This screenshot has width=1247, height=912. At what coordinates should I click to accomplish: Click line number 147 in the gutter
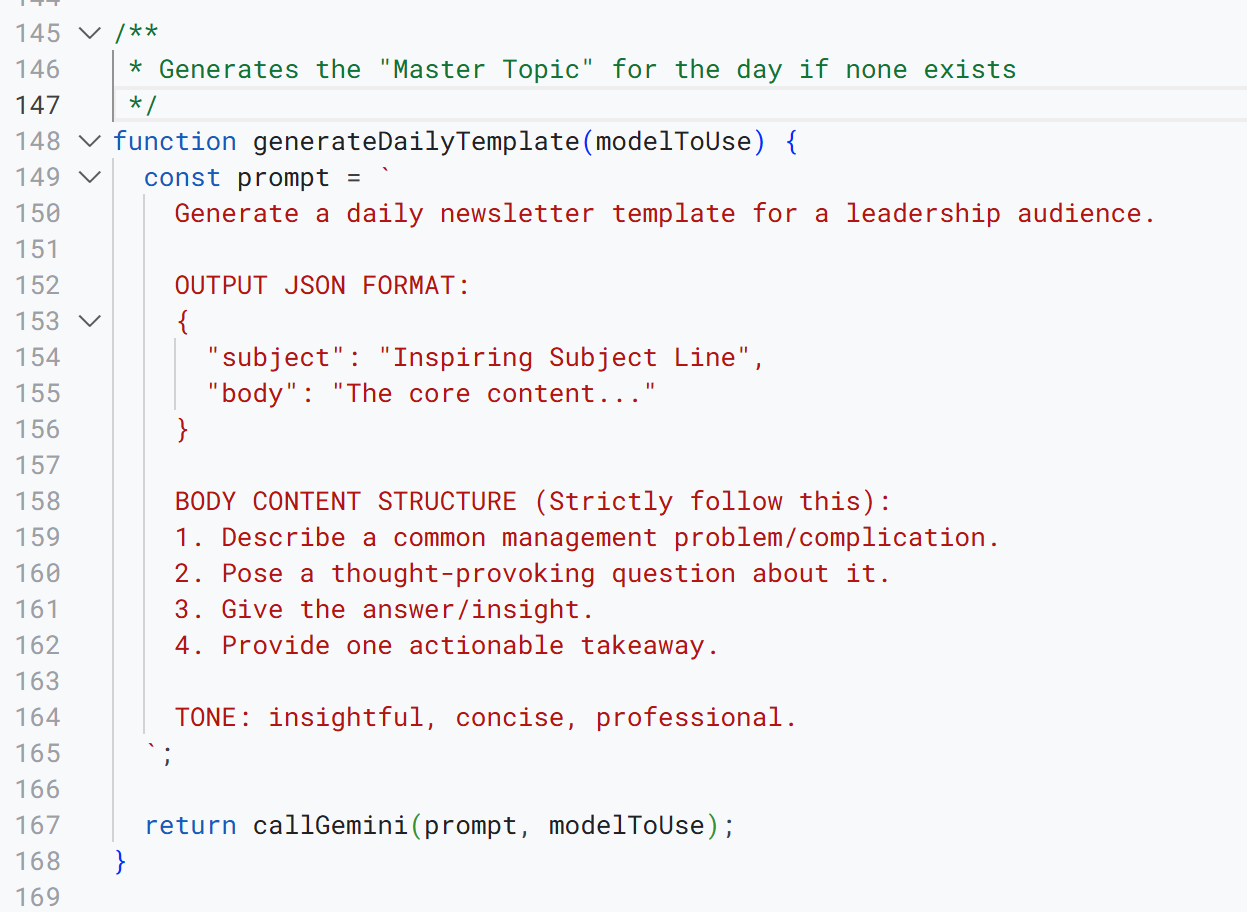(x=38, y=105)
